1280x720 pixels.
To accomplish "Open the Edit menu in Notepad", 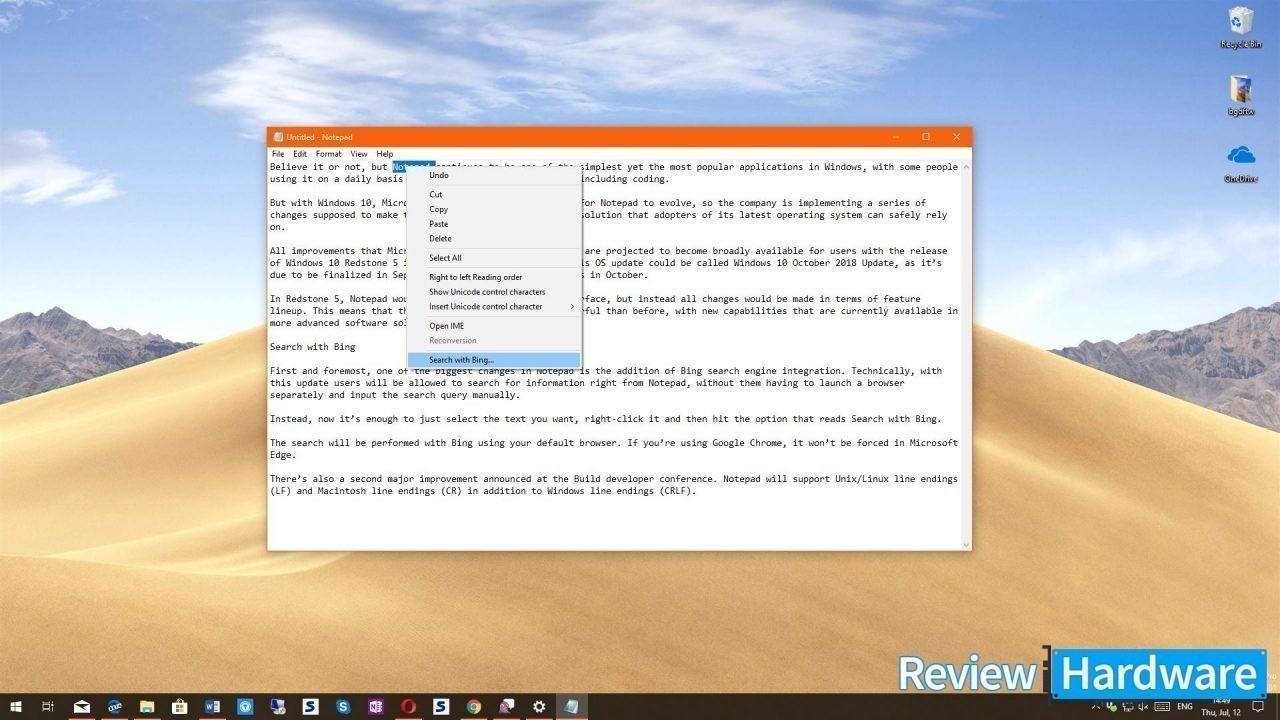I will pyautogui.click(x=300, y=154).
